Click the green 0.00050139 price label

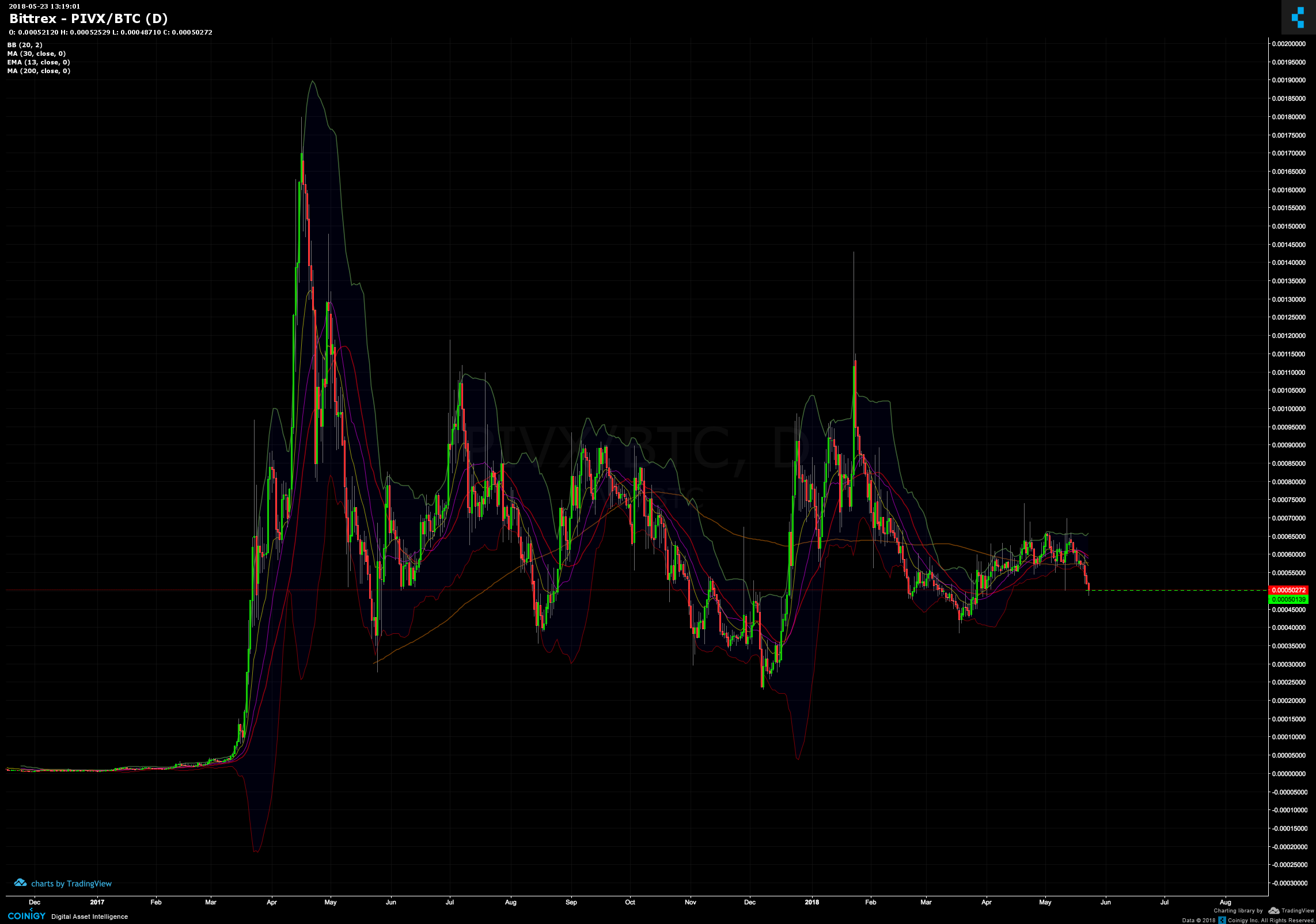1289,599
